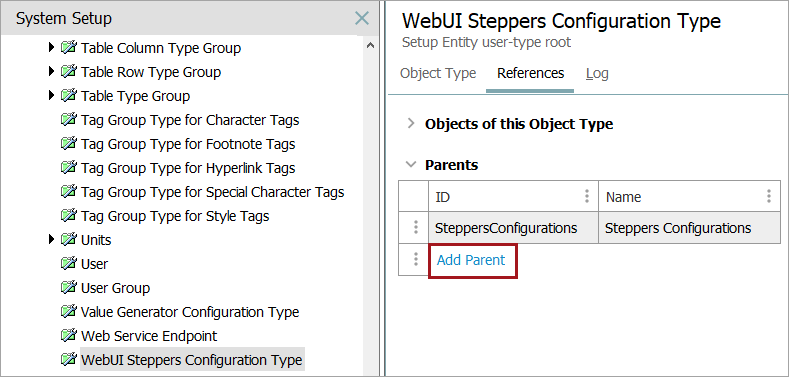Image resolution: width=789 pixels, height=377 pixels.
Task: Select Tag Group Type for Hyperlink Tags
Action: pos(188,168)
